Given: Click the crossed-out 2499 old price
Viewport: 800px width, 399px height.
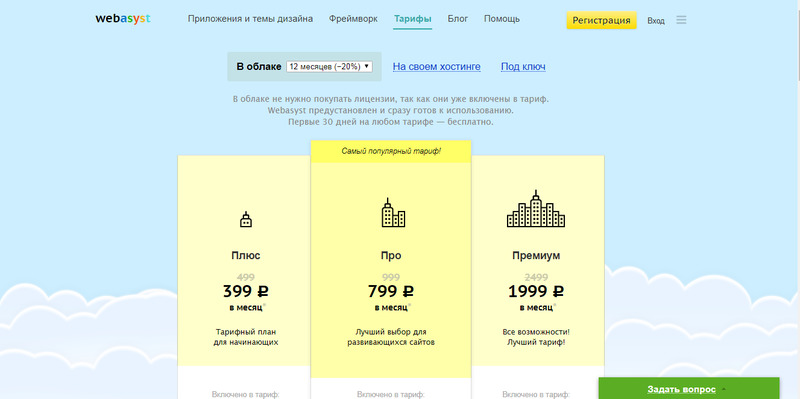Looking at the screenshot, I should coord(536,277).
